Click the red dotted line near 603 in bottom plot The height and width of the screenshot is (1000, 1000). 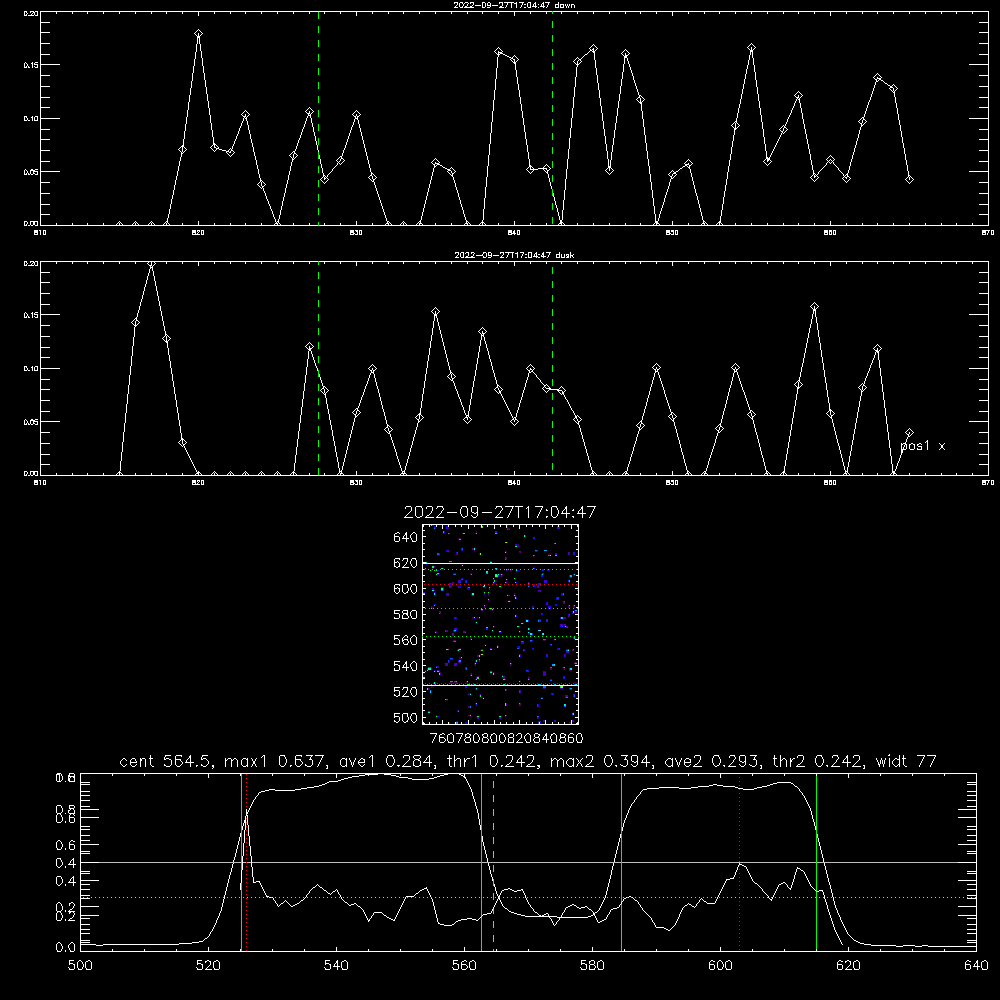click(739, 862)
